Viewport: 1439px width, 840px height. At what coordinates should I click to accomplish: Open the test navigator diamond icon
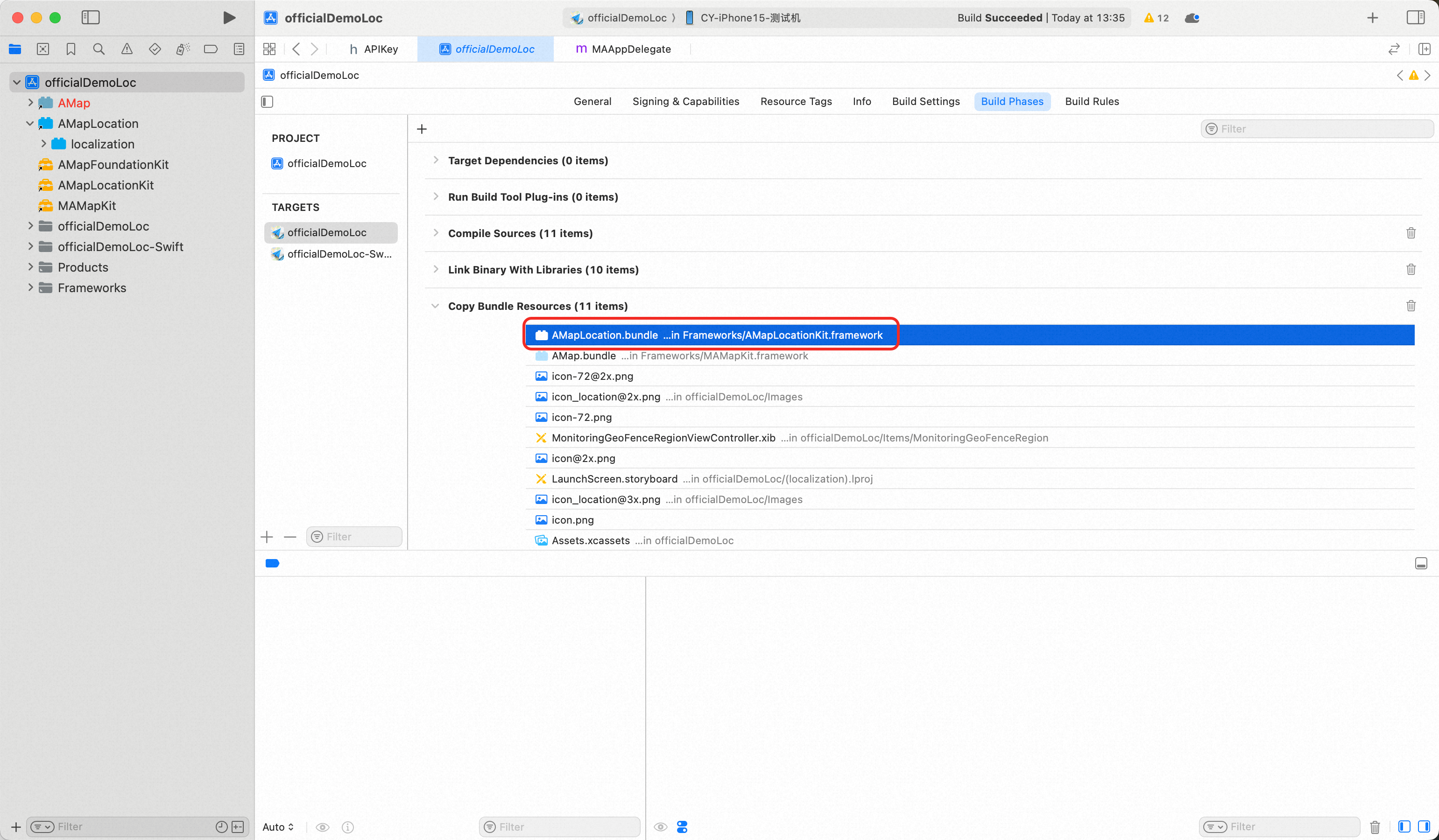point(155,49)
